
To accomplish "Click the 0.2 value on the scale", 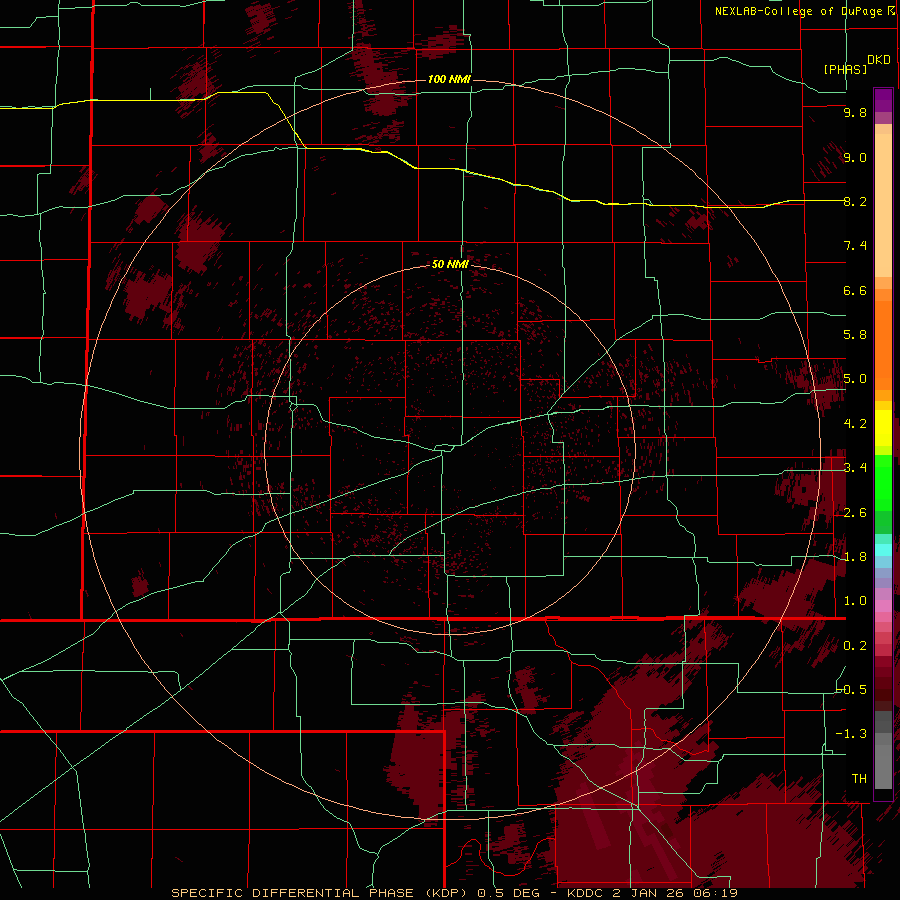I will (x=855, y=646).
